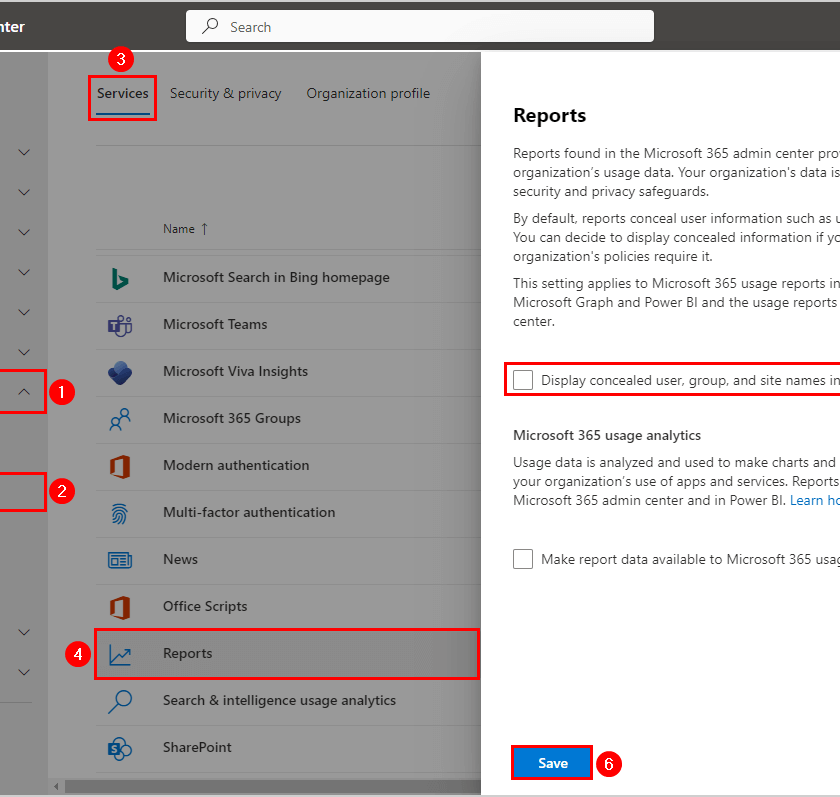The image size is (840, 797).
Task: Click the Multi-factor authentication fingerprint icon
Action: point(120,513)
